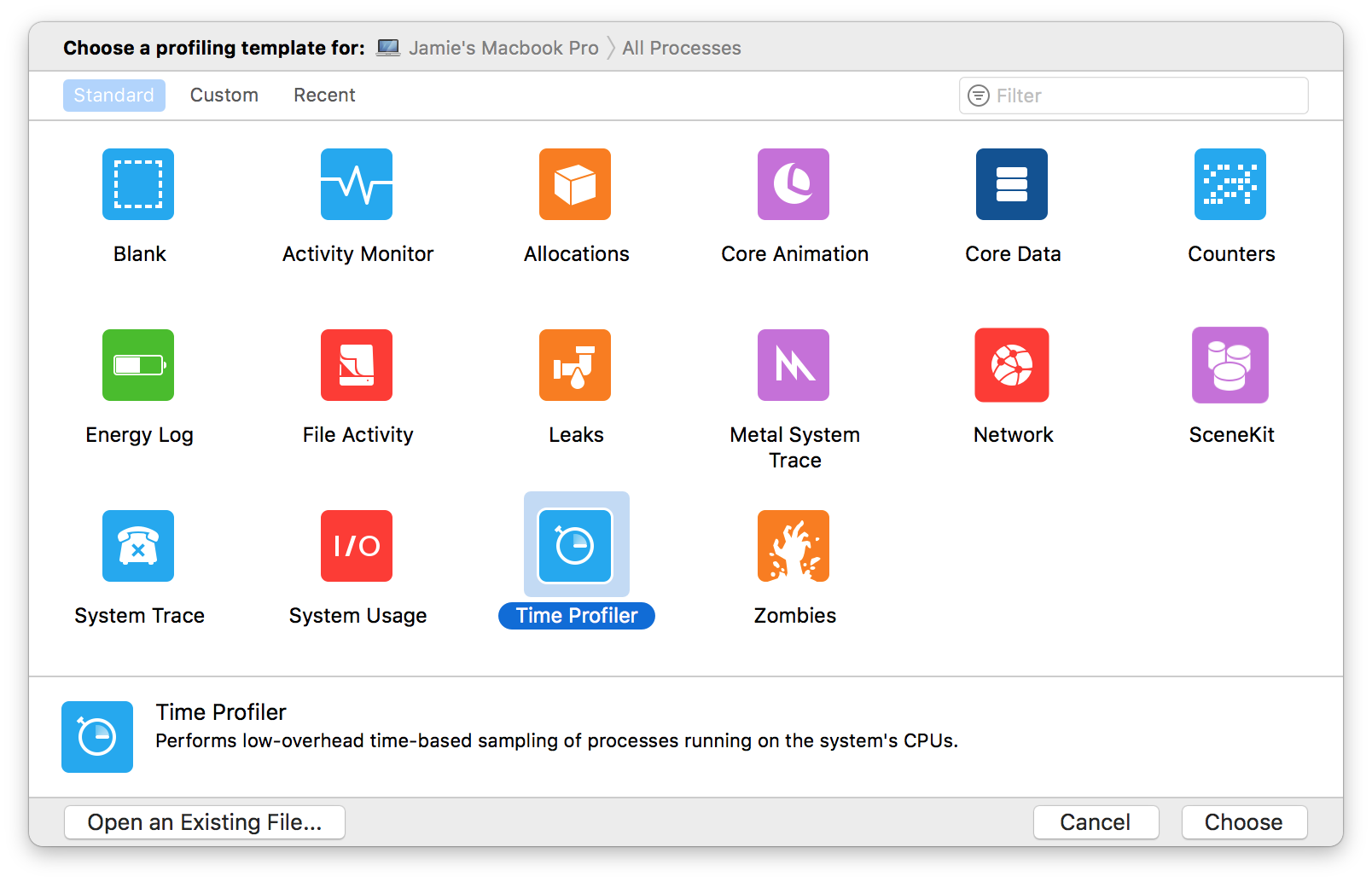Click the Time Profiler selected label
The width and height of the screenshot is (1372, 882).
click(x=577, y=616)
